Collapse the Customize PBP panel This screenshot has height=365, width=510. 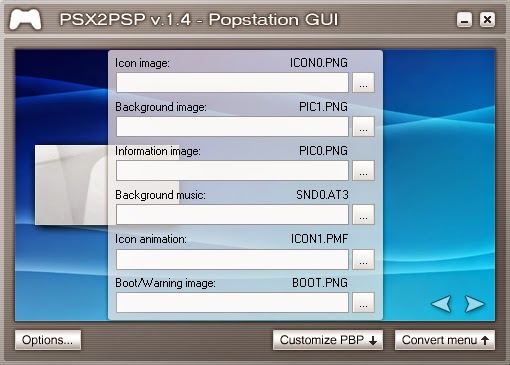(x=328, y=340)
